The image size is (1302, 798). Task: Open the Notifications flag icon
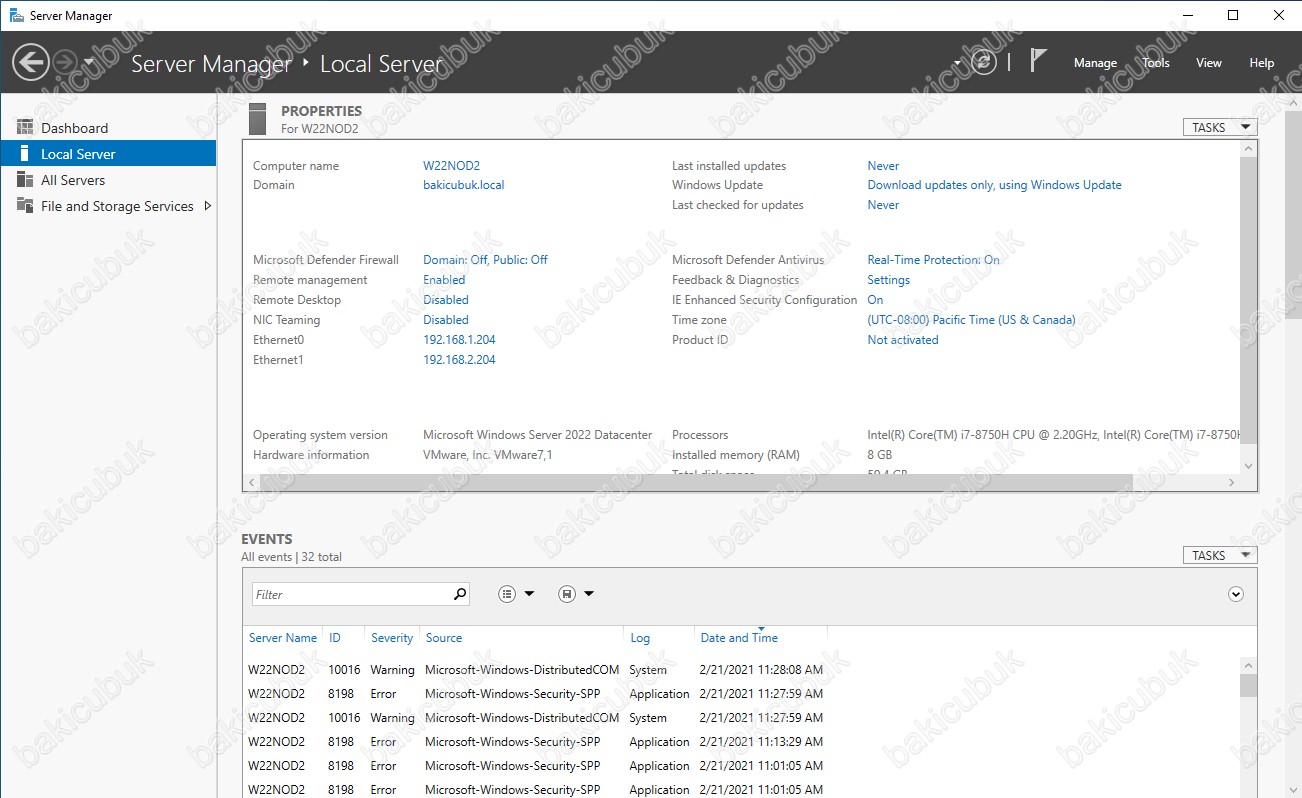(1038, 61)
